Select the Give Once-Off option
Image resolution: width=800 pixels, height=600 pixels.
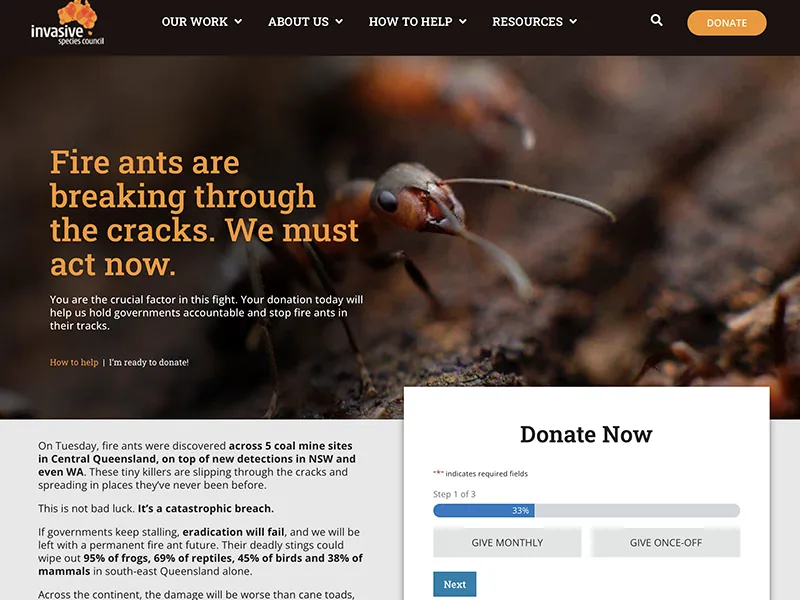tap(666, 542)
